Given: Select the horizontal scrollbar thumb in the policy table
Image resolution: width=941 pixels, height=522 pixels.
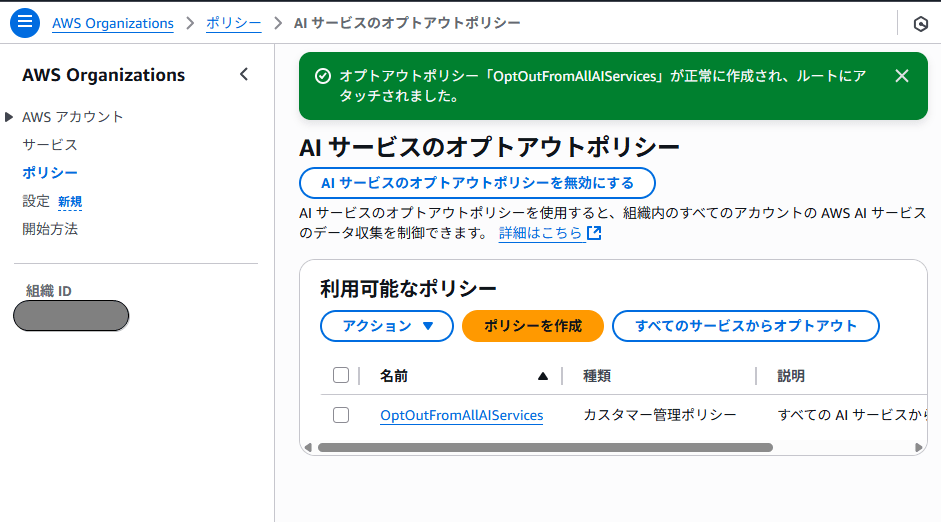Looking at the screenshot, I should point(545,448).
